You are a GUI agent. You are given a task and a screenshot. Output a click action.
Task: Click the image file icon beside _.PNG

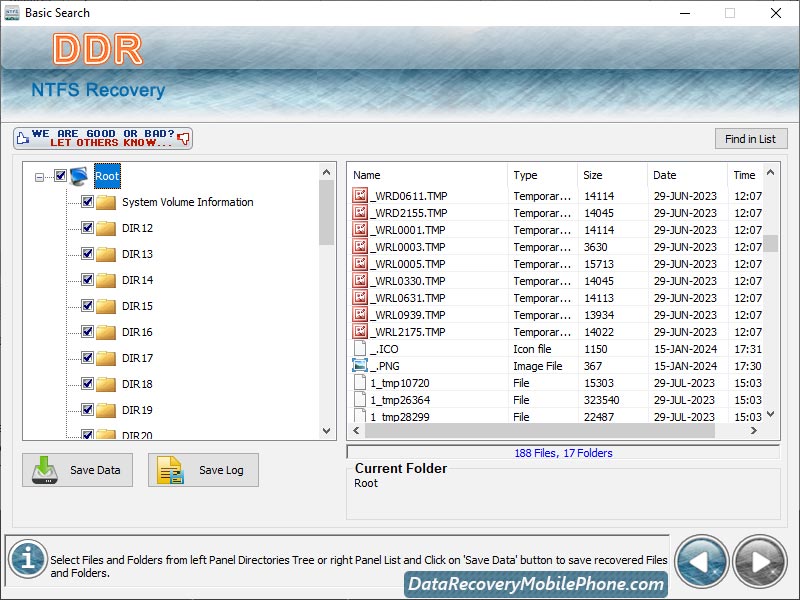coord(360,365)
